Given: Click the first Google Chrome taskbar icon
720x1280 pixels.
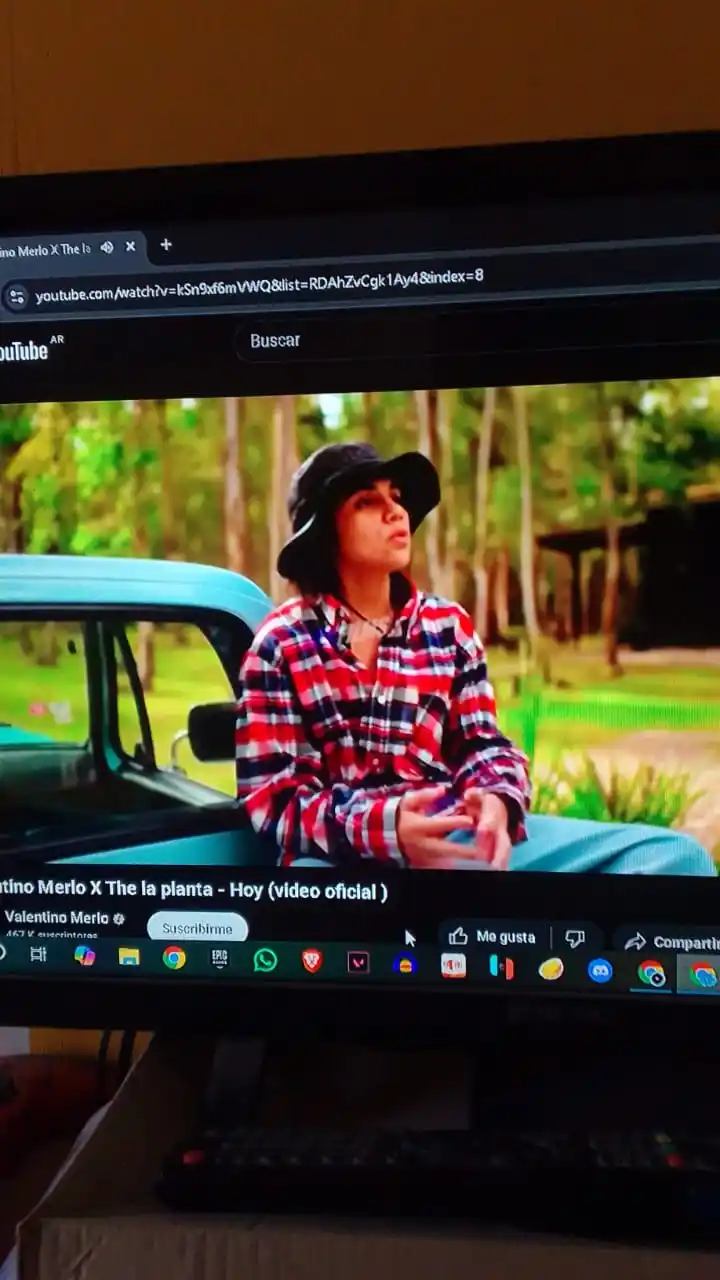Looking at the screenshot, I should coord(174,958).
